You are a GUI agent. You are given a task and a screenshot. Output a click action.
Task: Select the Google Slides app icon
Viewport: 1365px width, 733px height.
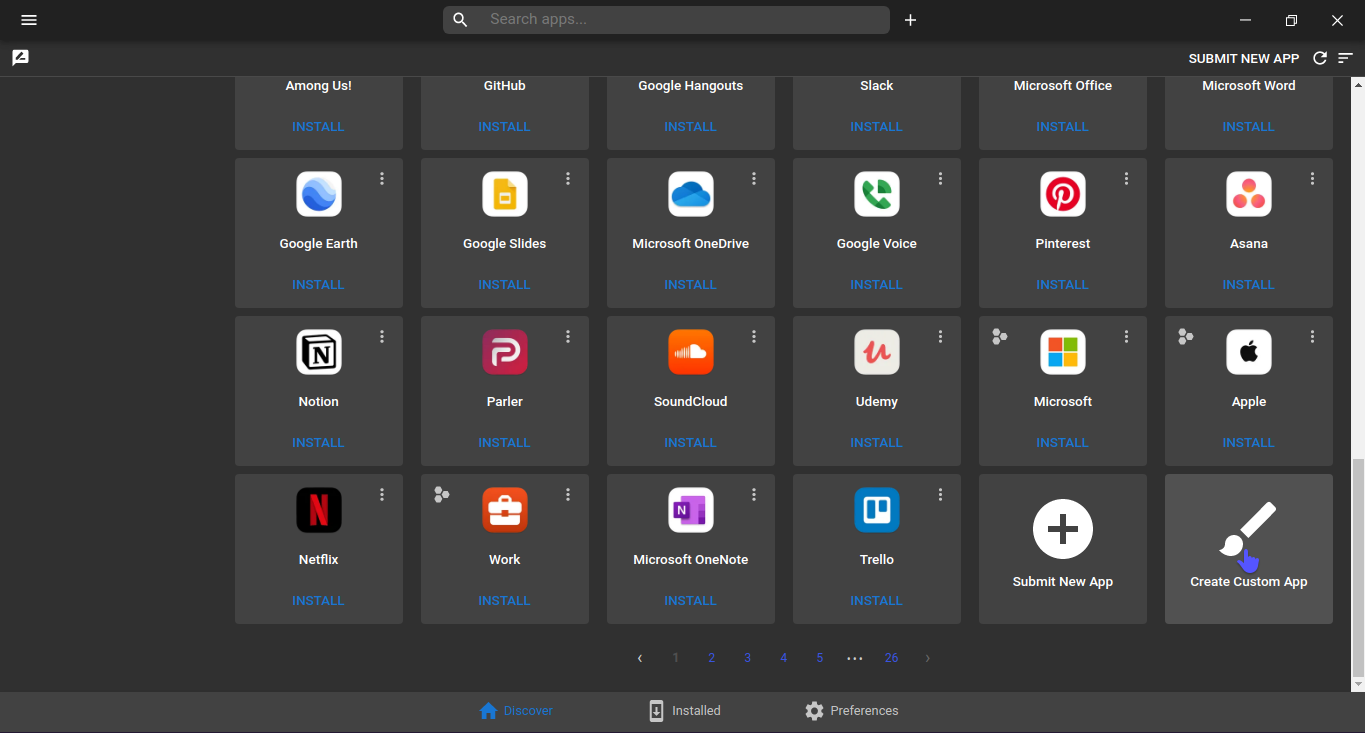pos(505,194)
